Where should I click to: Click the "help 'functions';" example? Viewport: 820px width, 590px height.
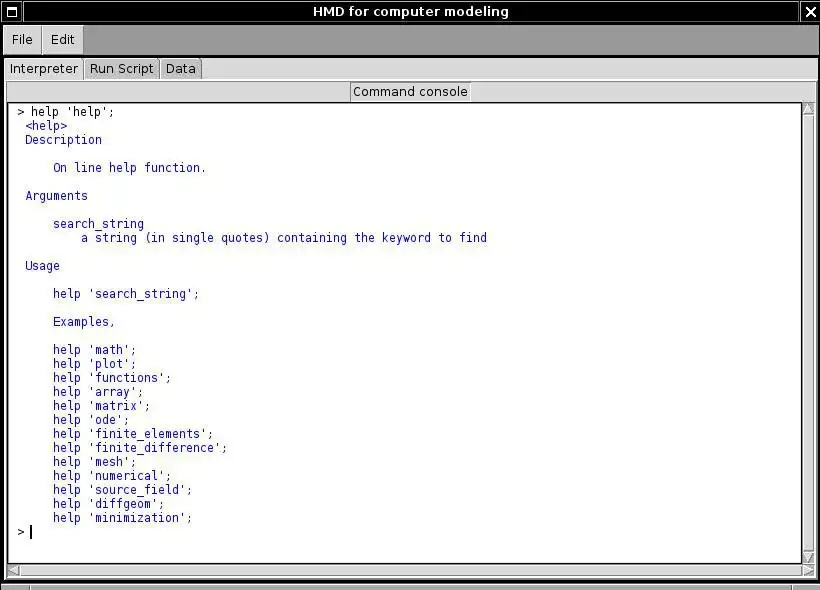click(x=112, y=378)
